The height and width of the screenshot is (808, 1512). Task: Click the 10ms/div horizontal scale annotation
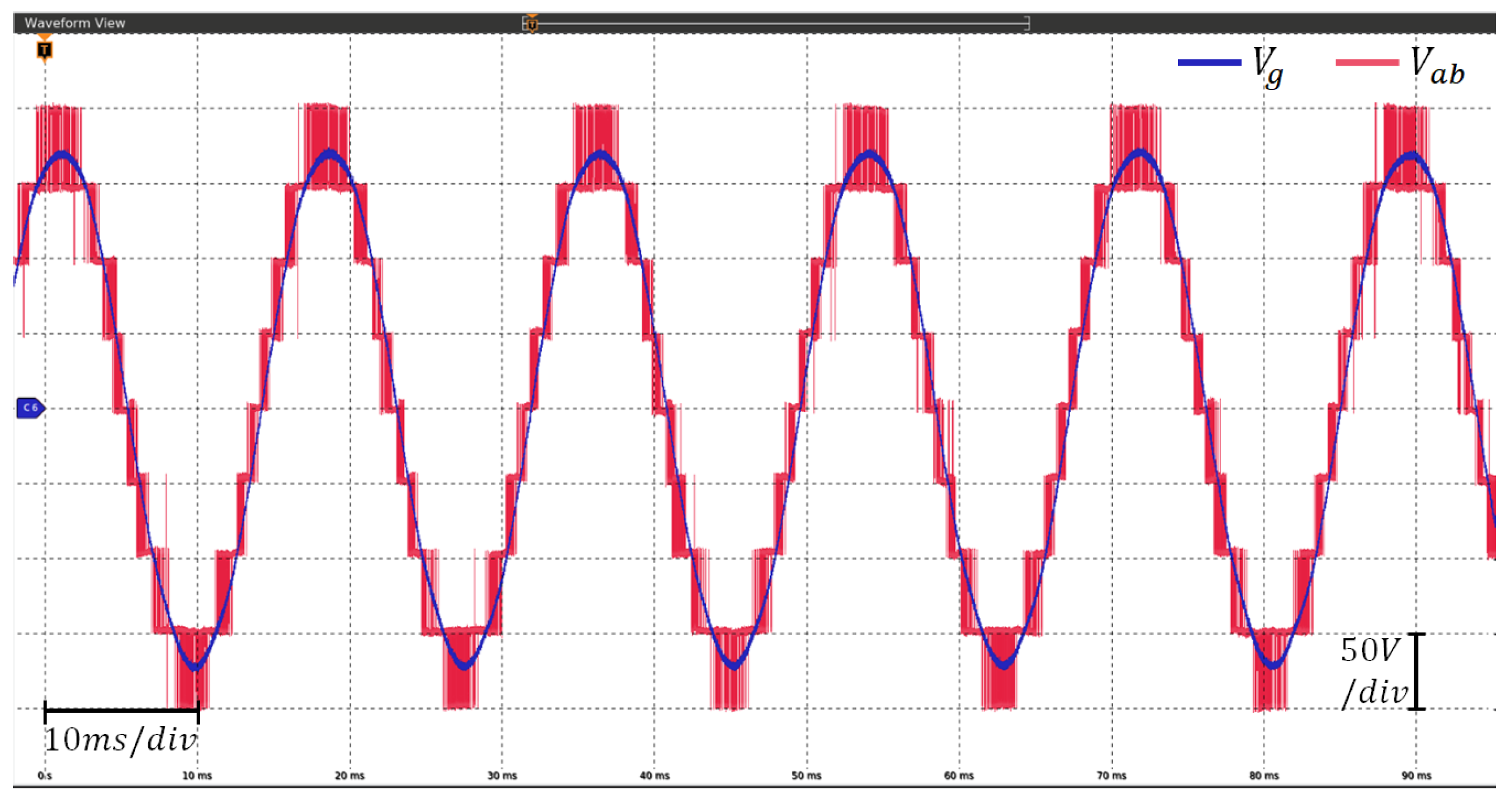[121, 741]
